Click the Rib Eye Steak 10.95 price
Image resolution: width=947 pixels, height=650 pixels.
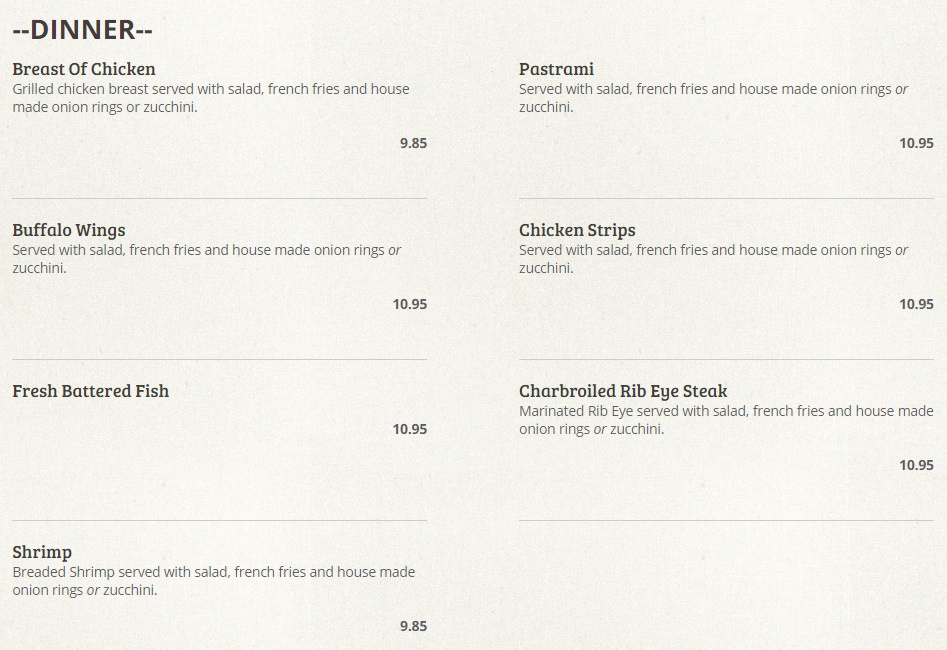tap(916, 465)
